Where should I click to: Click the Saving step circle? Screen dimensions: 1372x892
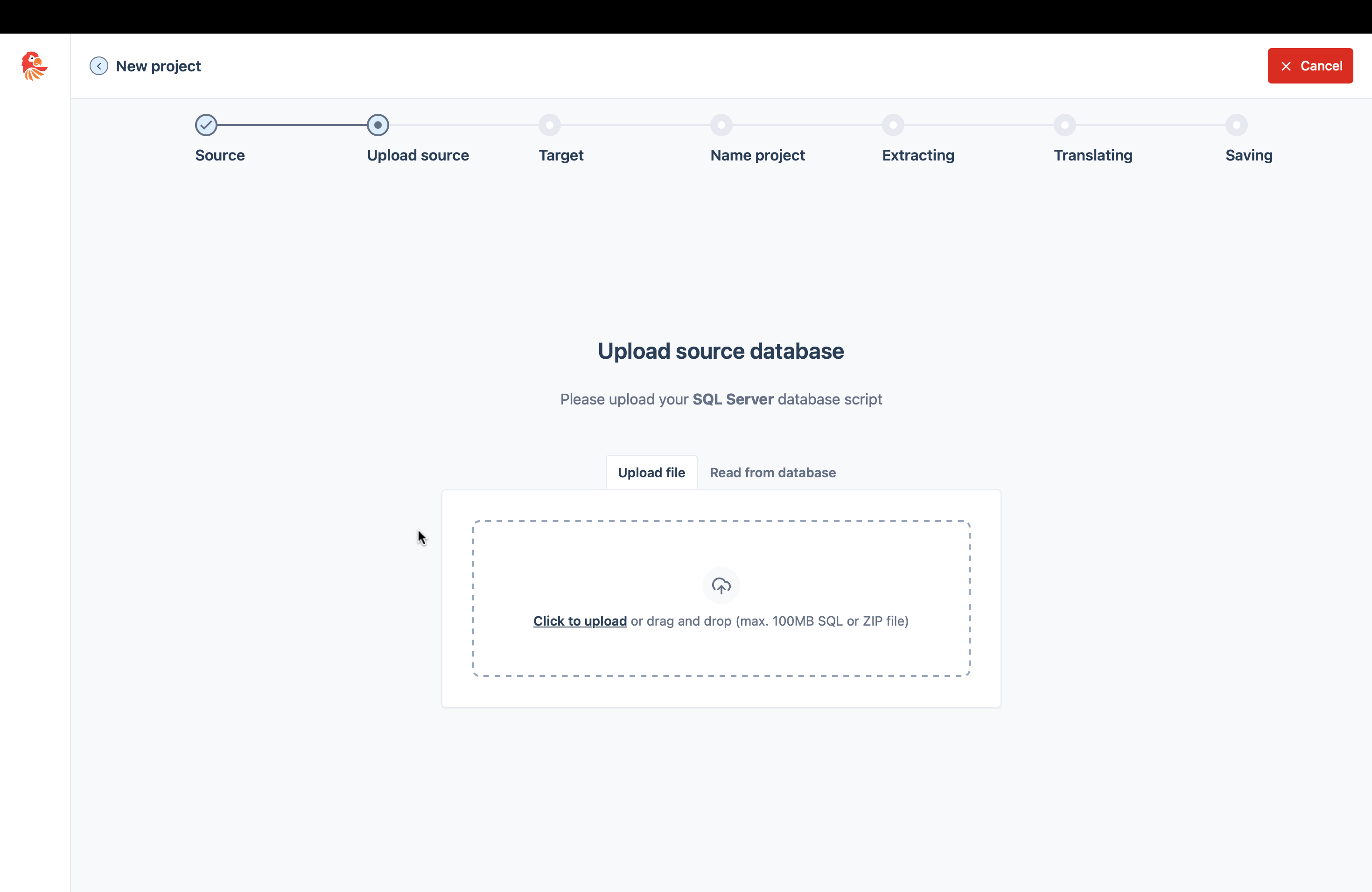1237,125
